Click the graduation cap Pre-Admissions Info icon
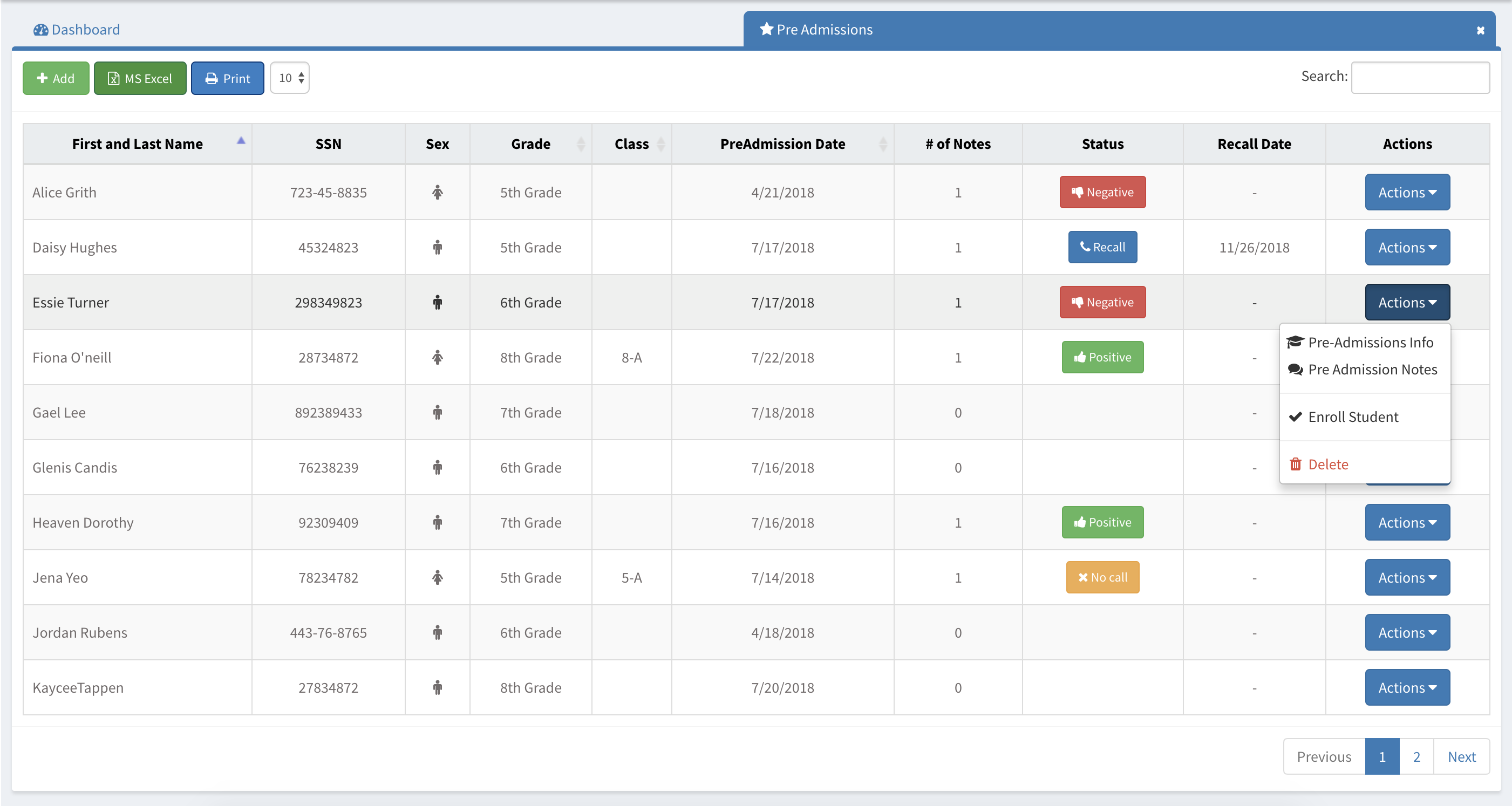Screen dimensions: 1512x806 tap(1295, 342)
